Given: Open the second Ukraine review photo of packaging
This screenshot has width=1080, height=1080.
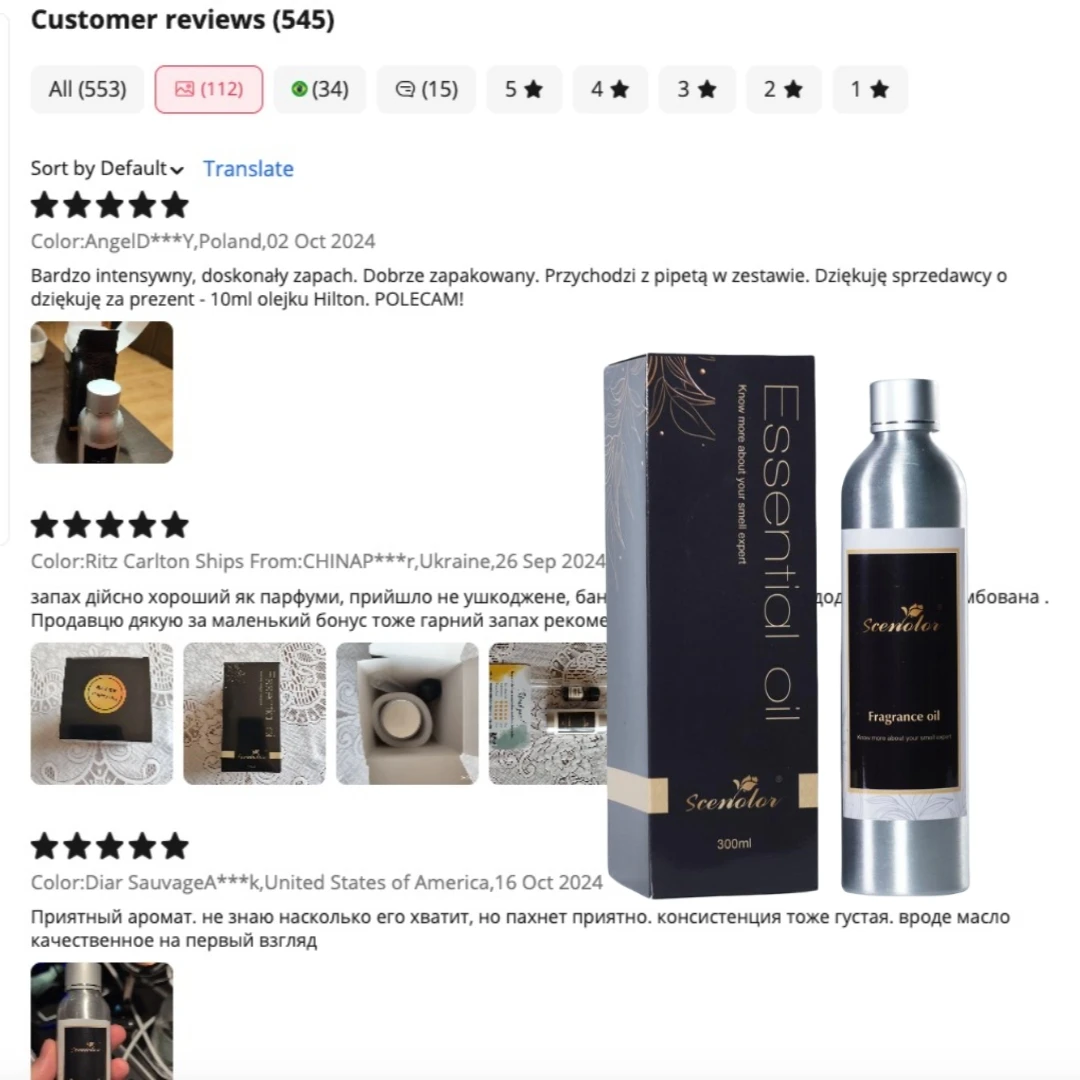Looking at the screenshot, I should pyautogui.click(x=255, y=714).
